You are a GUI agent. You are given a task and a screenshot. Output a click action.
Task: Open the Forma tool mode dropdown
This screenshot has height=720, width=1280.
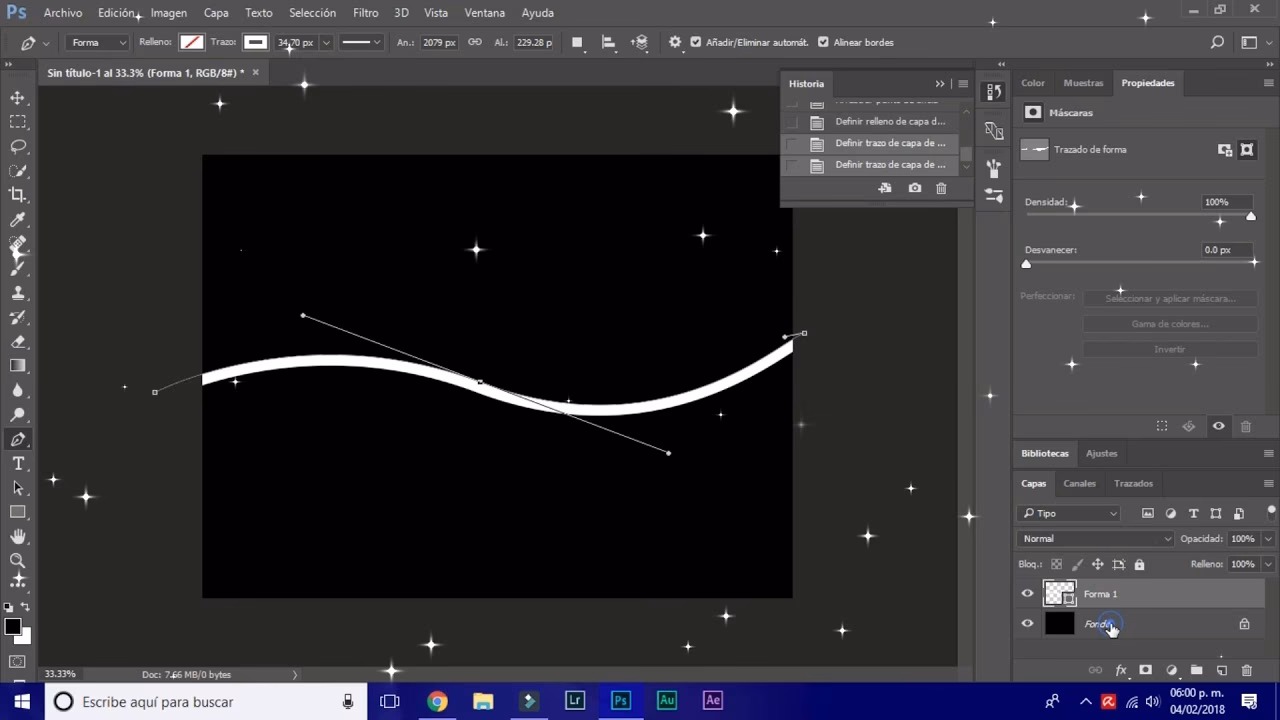click(x=97, y=42)
